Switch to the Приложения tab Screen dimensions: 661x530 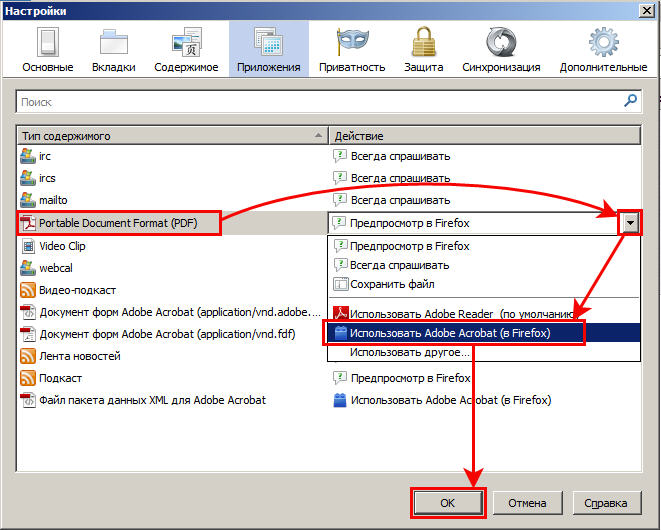coord(268,50)
